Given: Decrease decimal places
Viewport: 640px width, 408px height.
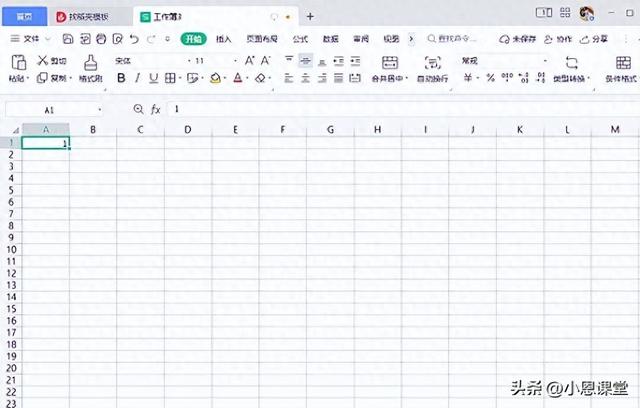Looking at the screenshot, I should pos(541,78).
